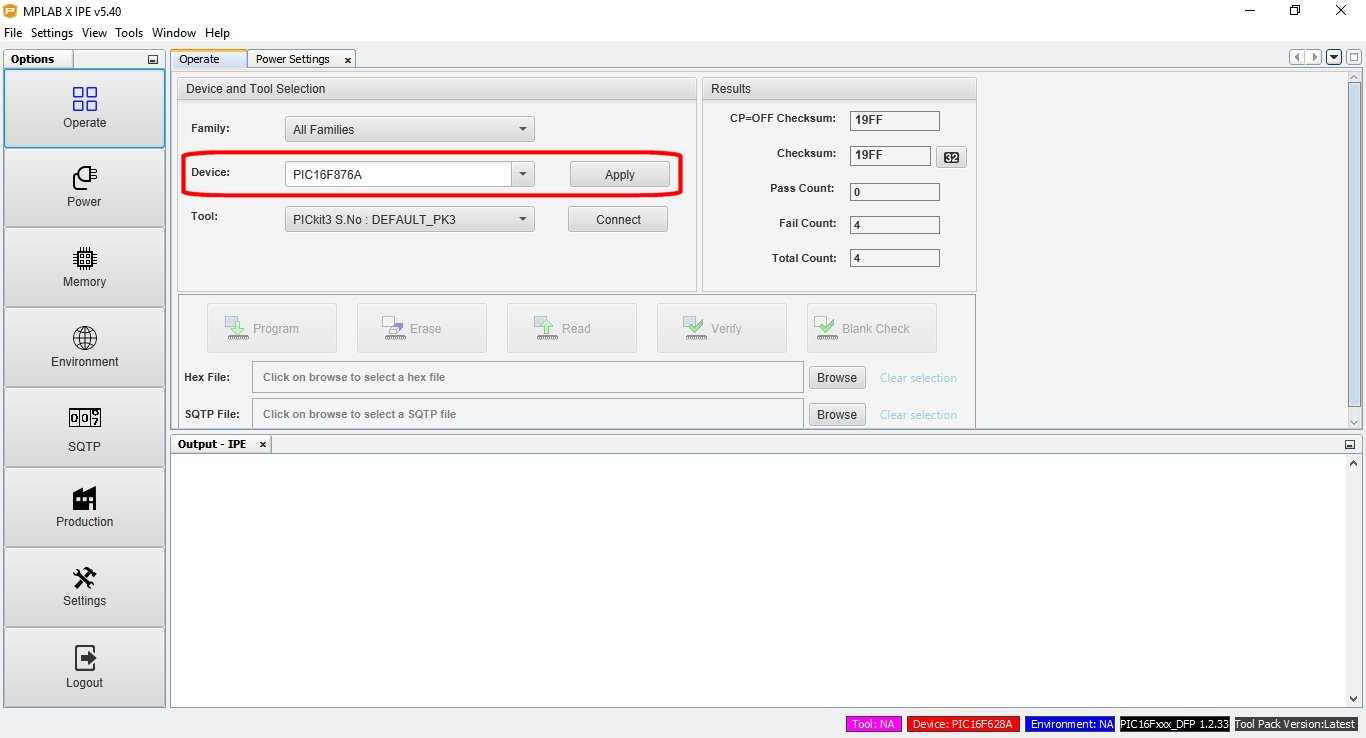Click the CP=OFF Checksum value field

click(x=895, y=121)
